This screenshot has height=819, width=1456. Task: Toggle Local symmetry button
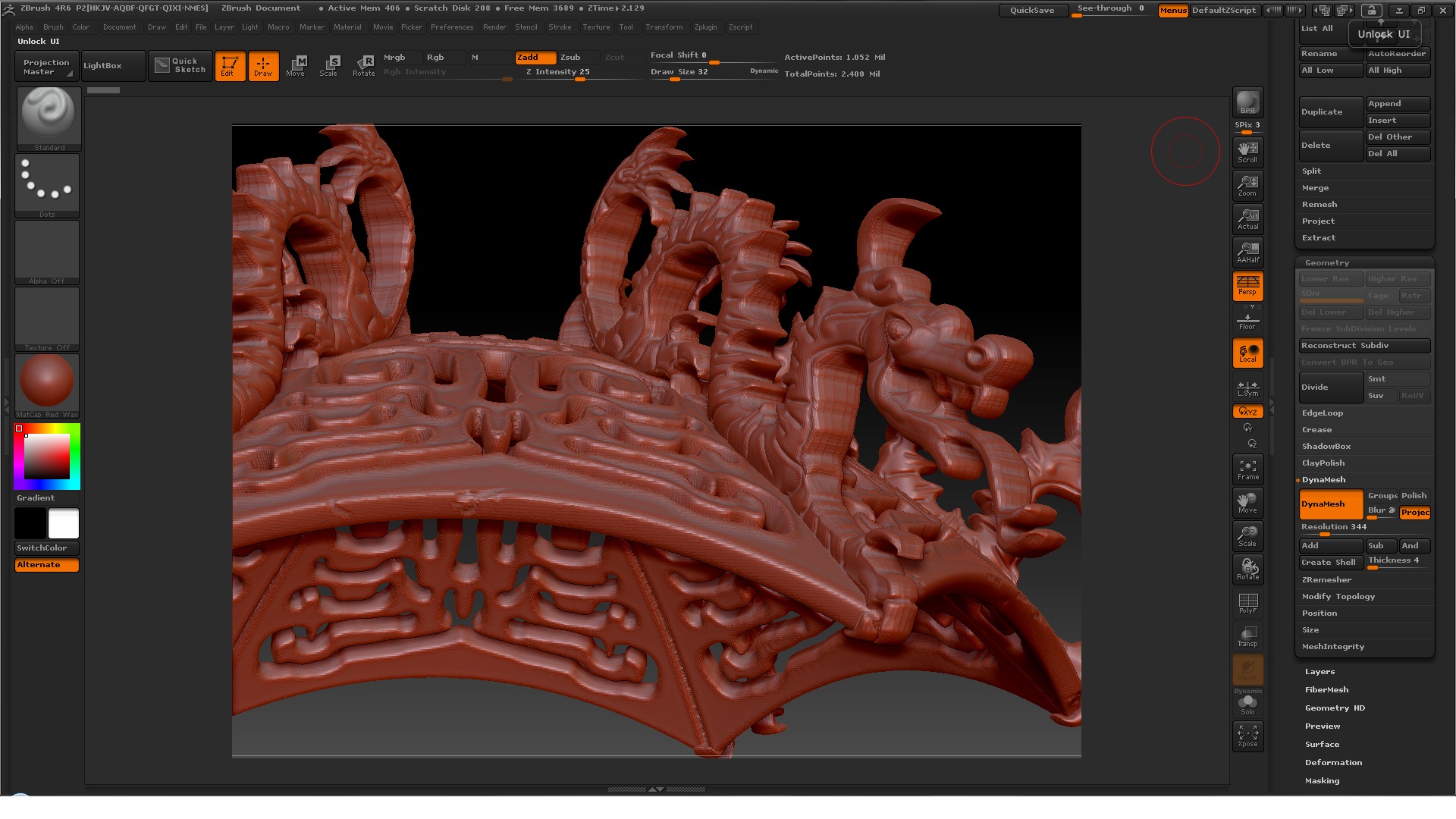1247,353
